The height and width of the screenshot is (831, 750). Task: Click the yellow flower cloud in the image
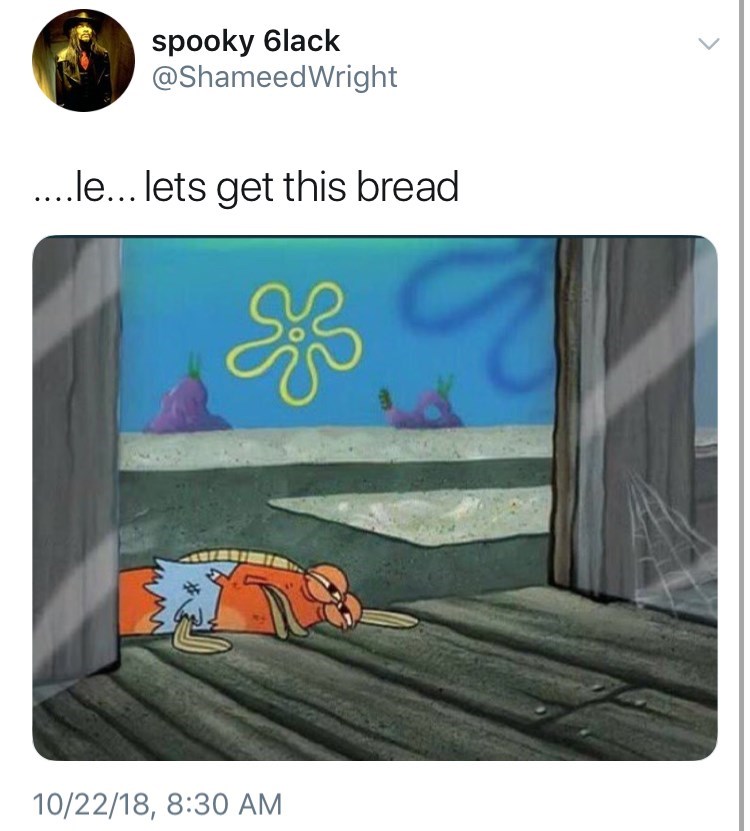tap(294, 342)
